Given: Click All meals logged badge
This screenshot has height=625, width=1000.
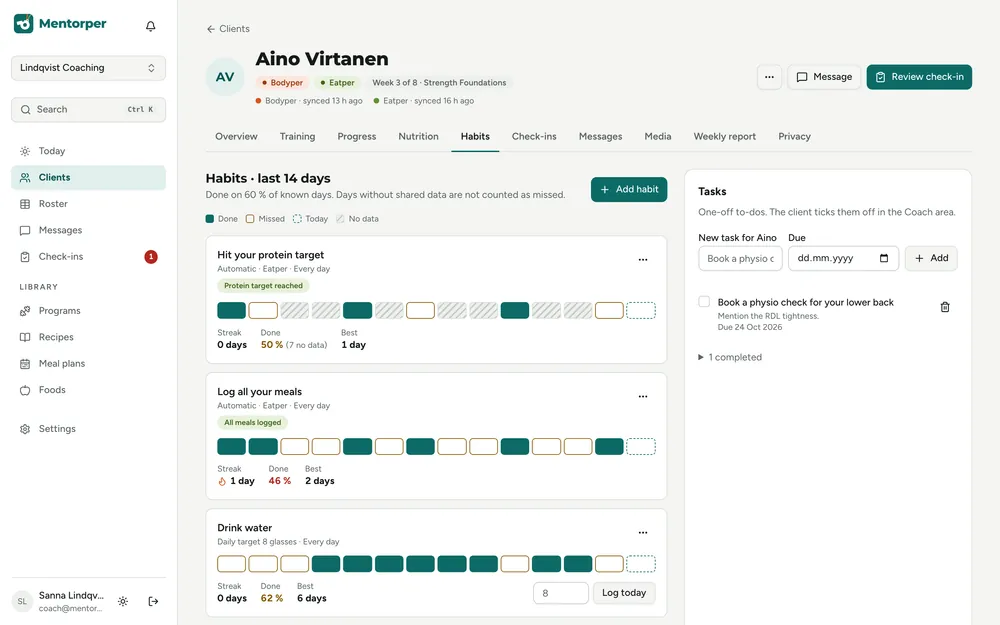Looking at the screenshot, I should coord(253,422).
